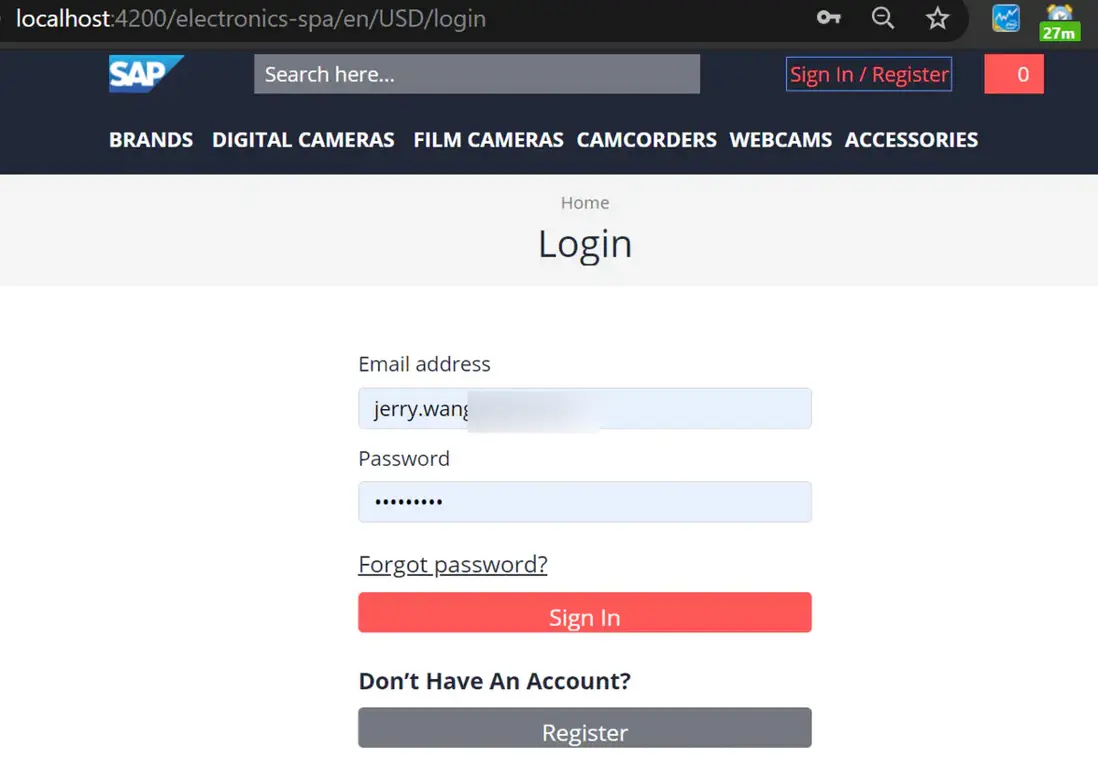1098x777 pixels.
Task: Click the gray Register button
Action: [585, 728]
